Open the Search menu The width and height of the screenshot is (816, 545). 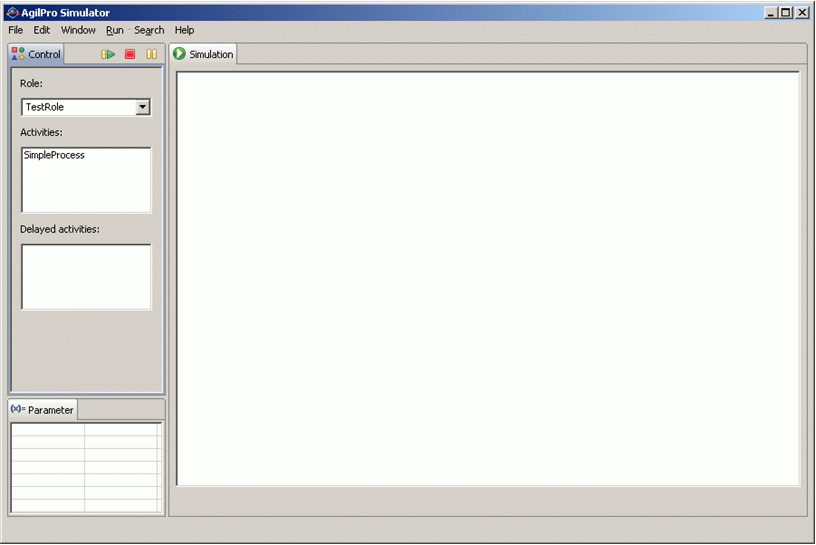coord(149,30)
